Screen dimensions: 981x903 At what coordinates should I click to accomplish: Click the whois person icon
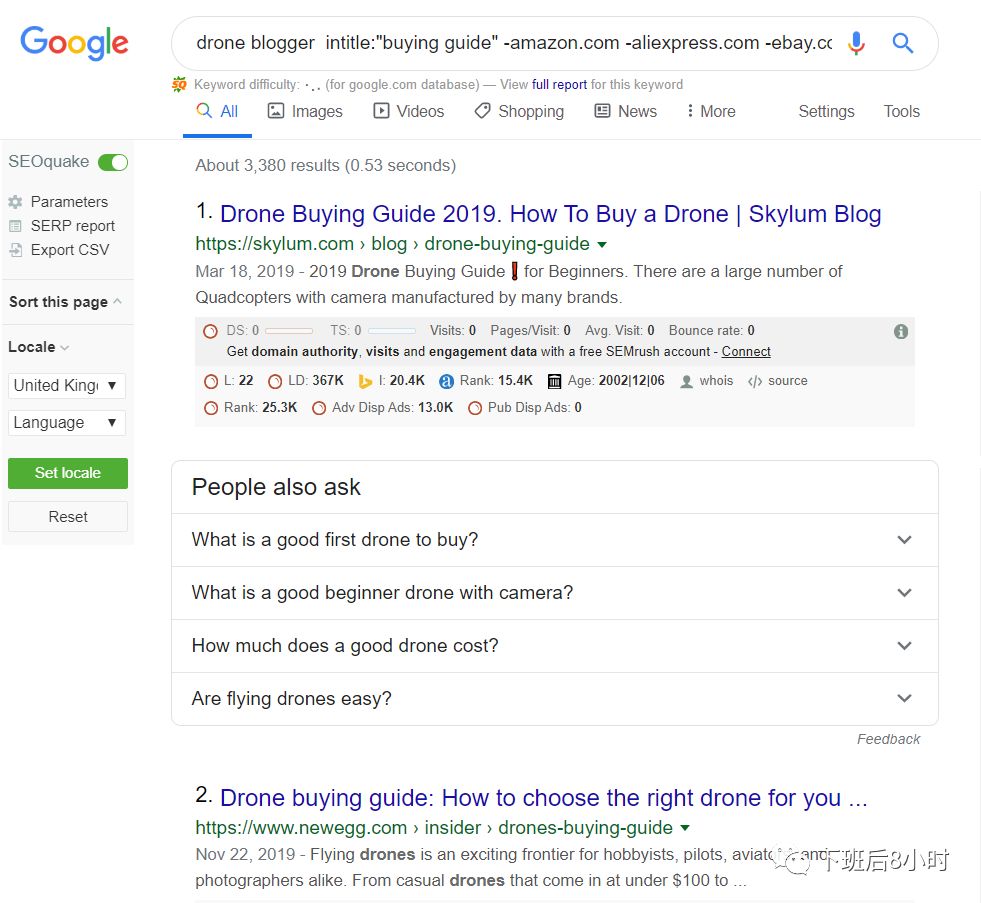pyautogui.click(x=686, y=381)
